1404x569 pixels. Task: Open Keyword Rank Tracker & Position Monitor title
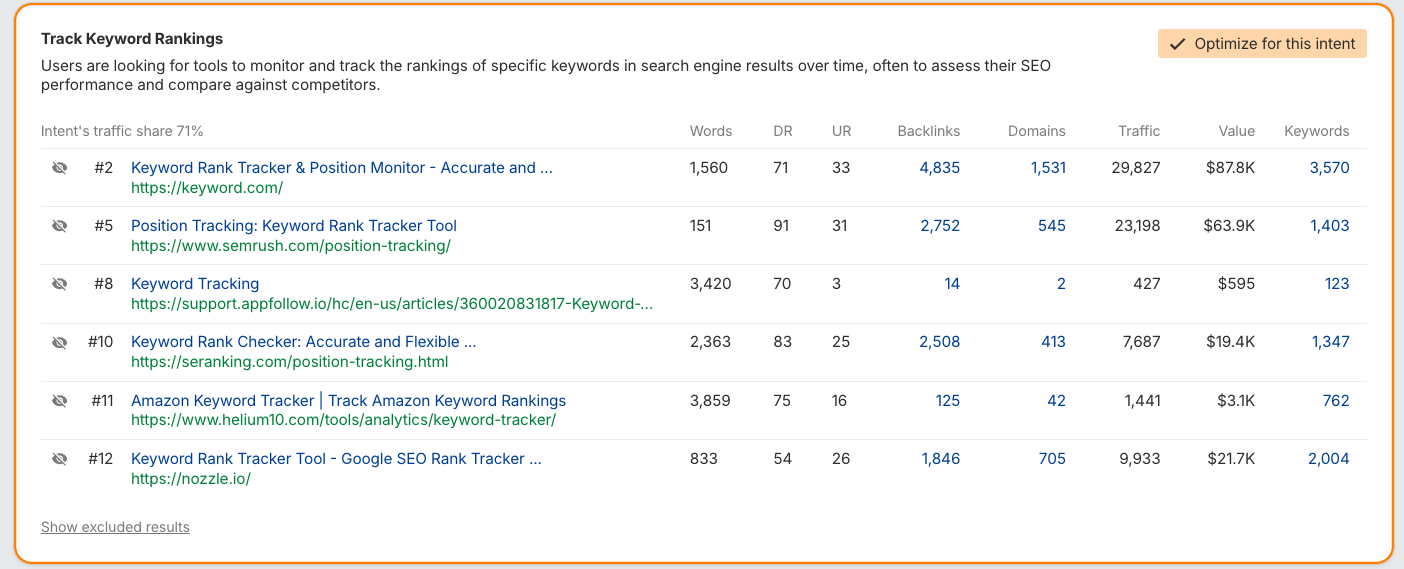(341, 168)
